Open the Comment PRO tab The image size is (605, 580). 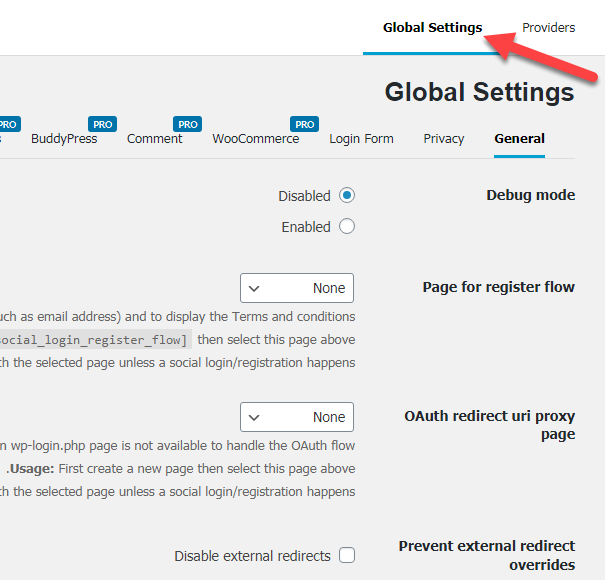click(154, 139)
